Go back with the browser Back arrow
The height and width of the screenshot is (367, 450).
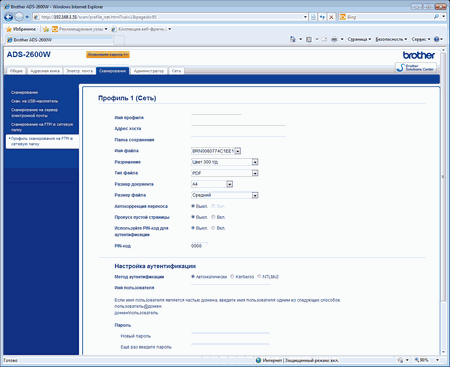tap(9, 17)
